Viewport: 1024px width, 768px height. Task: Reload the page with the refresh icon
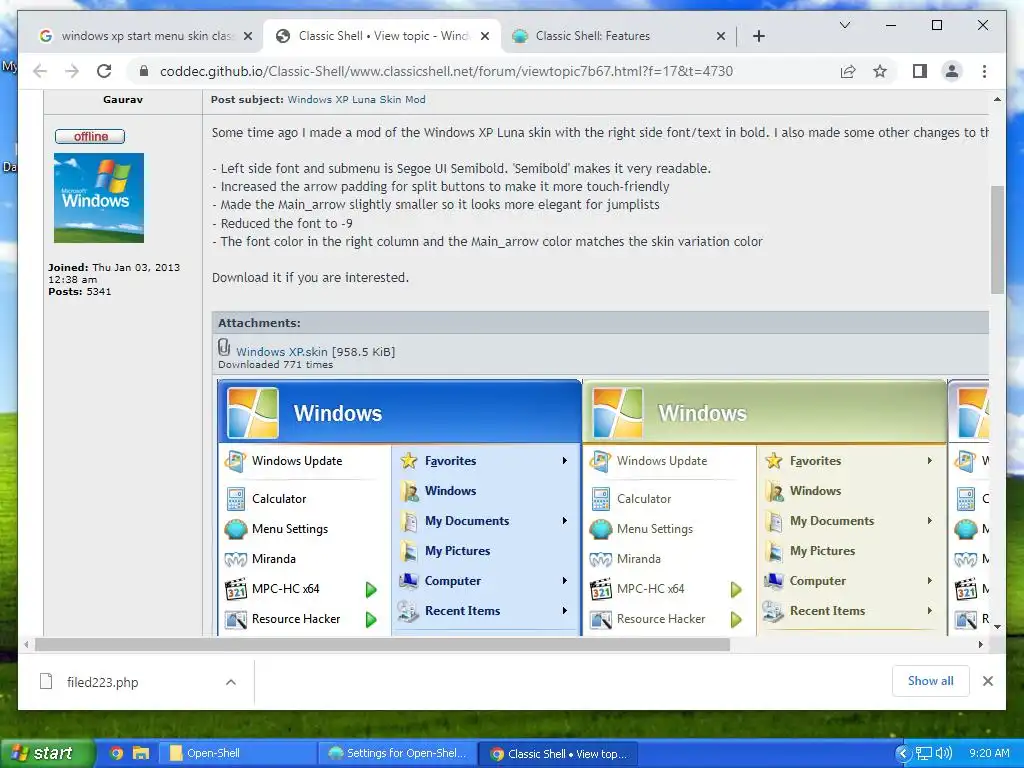104,71
